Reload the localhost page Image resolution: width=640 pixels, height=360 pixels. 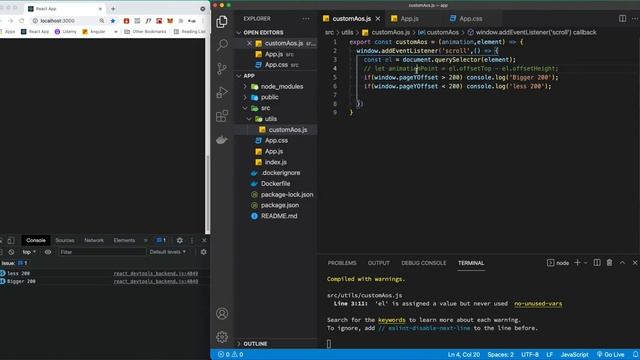22,21
